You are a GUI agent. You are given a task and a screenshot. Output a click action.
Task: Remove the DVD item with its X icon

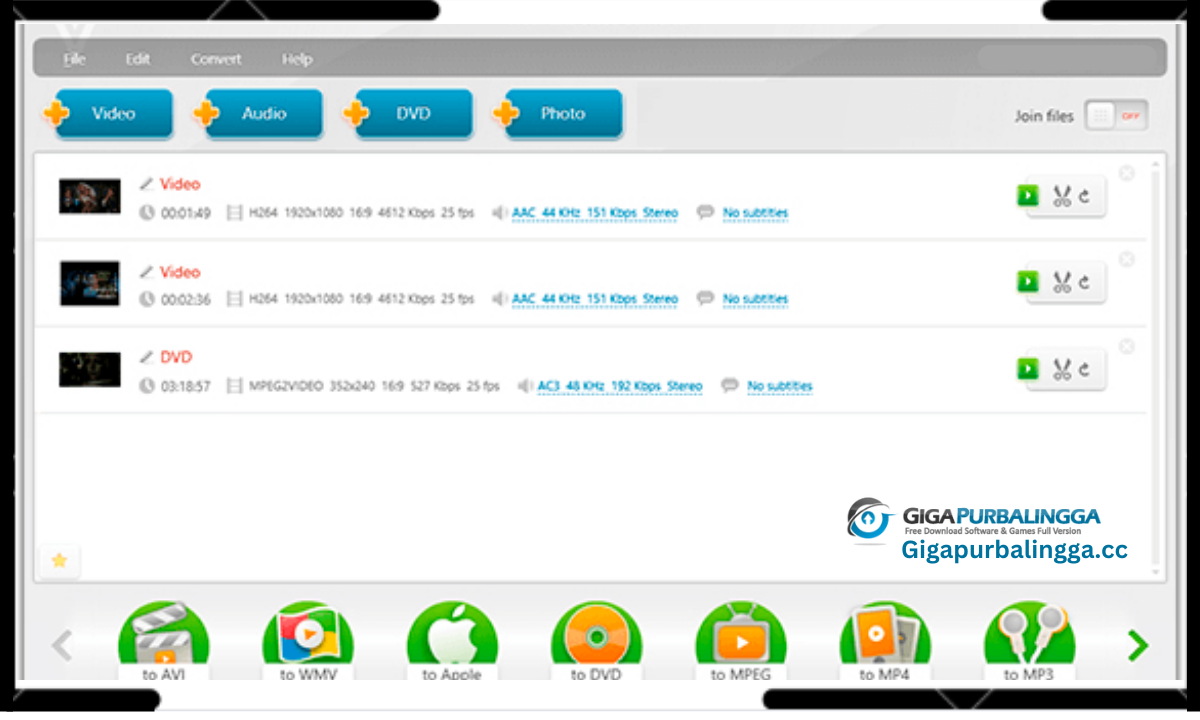coord(1126,346)
